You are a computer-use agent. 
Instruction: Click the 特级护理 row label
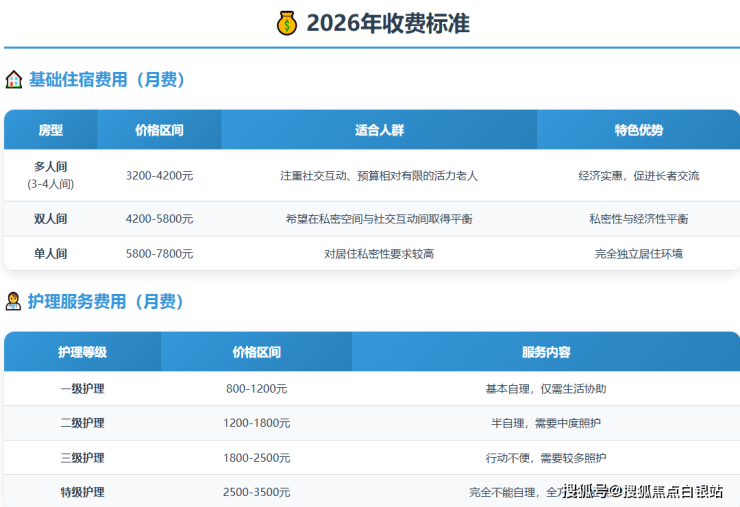[82, 492]
